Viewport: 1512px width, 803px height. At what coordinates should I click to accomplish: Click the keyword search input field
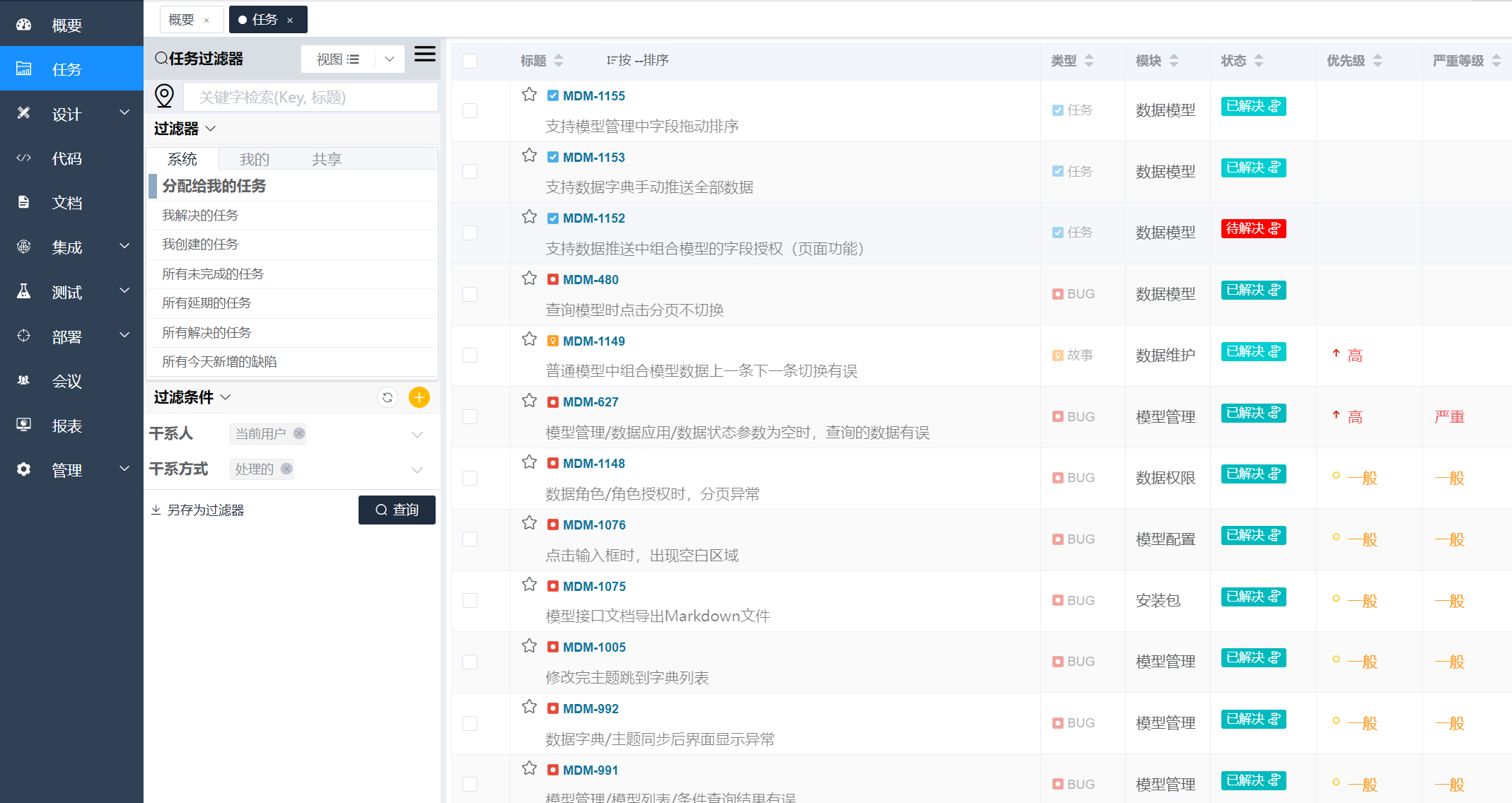[310, 97]
